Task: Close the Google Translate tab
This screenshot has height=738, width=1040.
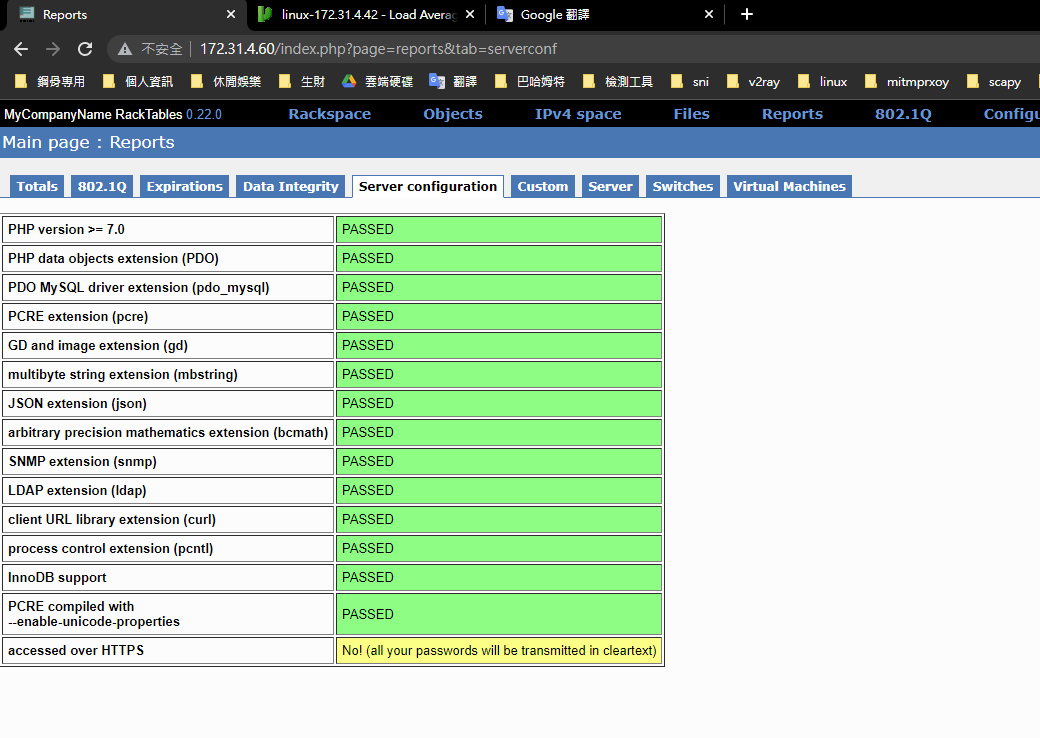Action: [x=709, y=15]
